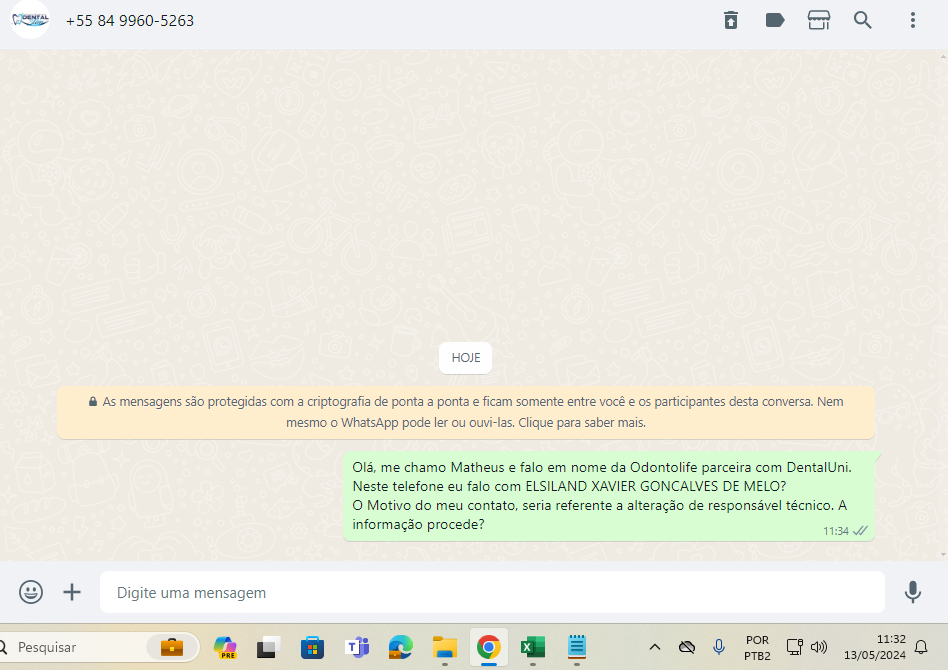The height and width of the screenshot is (670, 948).
Task: Click the cloud sync tray icon
Action: point(687,648)
